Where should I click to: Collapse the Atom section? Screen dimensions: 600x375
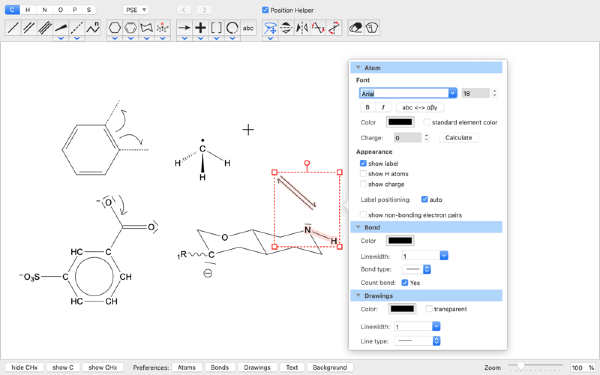358,68
